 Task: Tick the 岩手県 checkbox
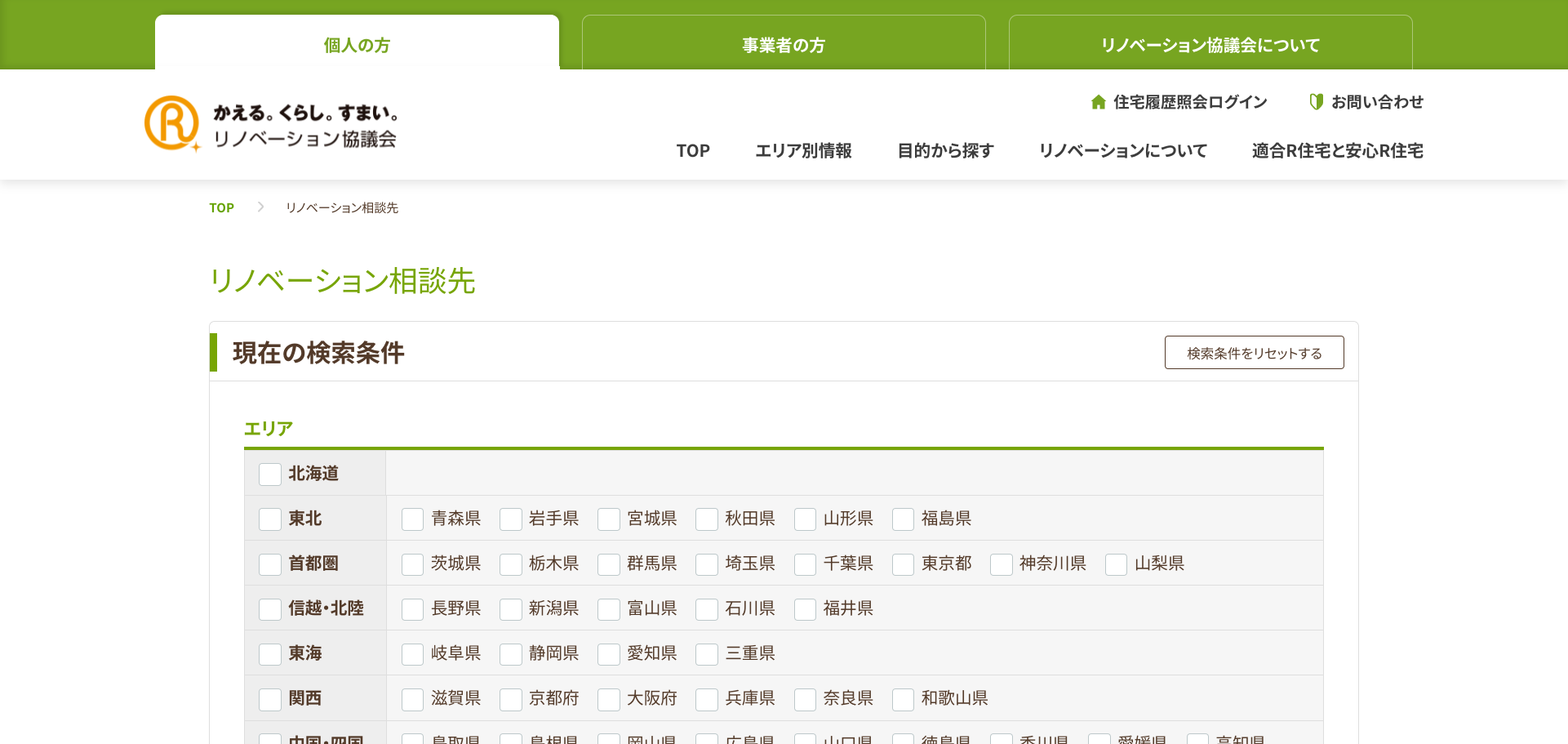pyautogui.click(x=511, y=519)
